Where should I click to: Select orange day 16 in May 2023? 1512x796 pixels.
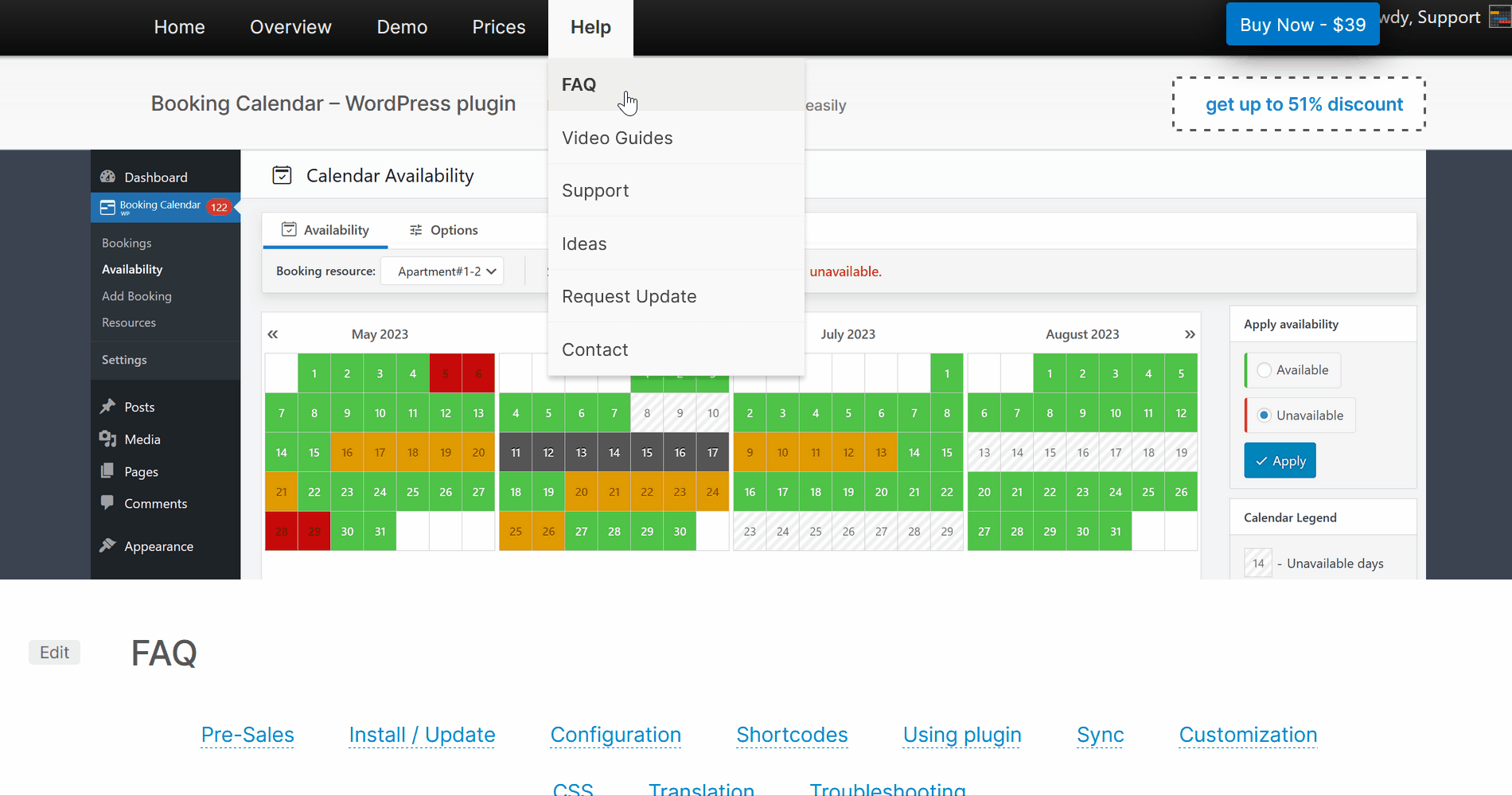pos(347,452)
